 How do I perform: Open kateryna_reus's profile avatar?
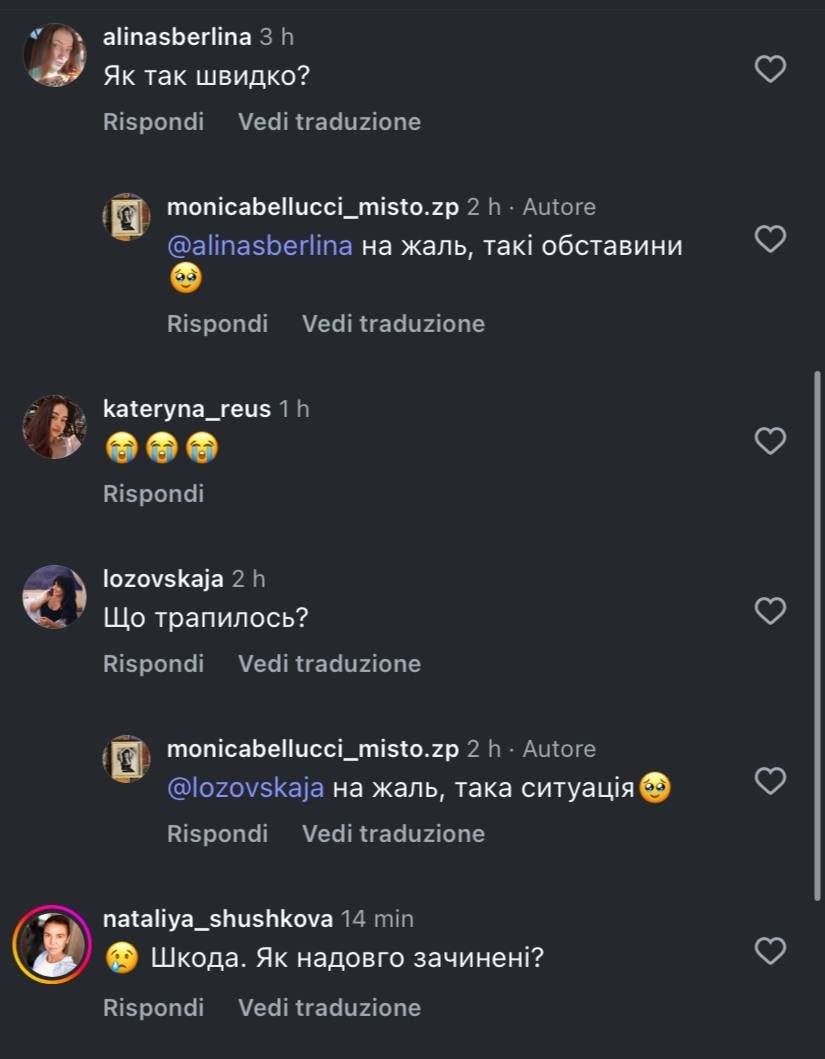[54, 427]
